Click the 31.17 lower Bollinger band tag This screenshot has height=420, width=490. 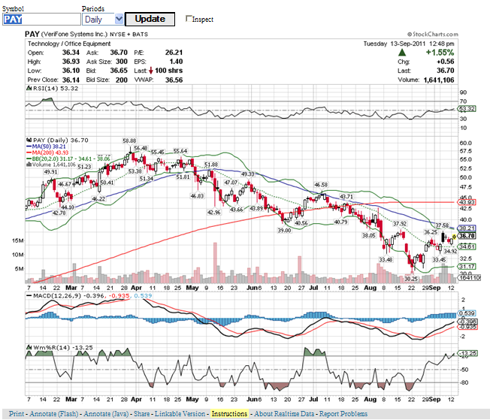pos(467,266)
